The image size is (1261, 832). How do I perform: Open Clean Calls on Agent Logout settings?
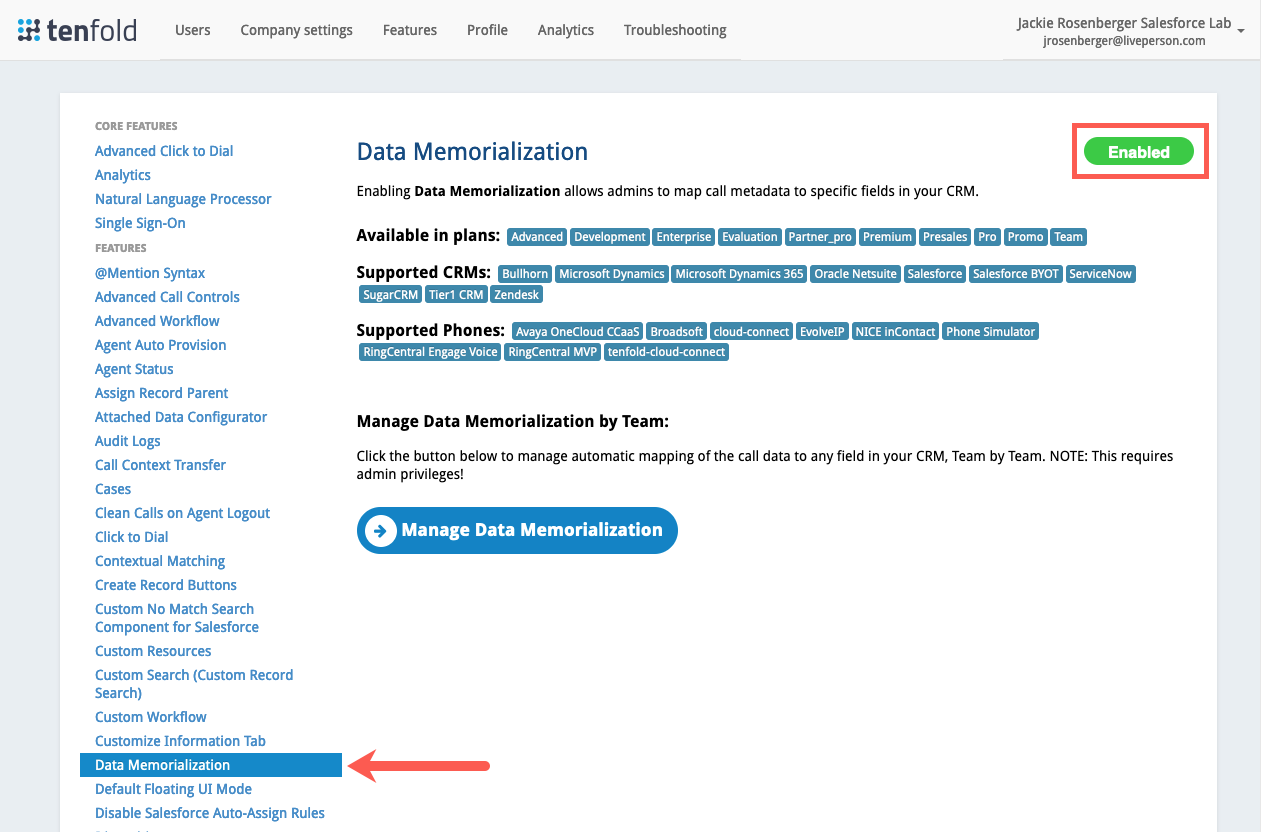[x=182, y=512]
